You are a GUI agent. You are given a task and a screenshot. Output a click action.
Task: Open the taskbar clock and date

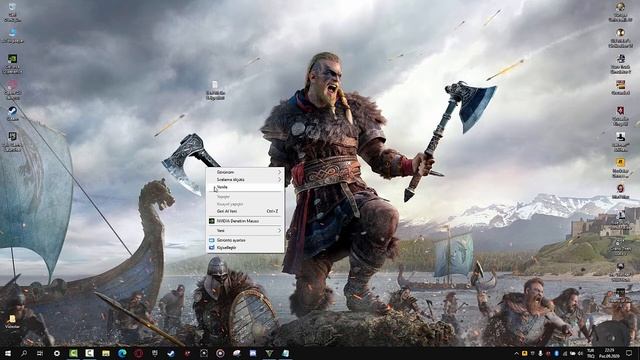click(610, 353)
